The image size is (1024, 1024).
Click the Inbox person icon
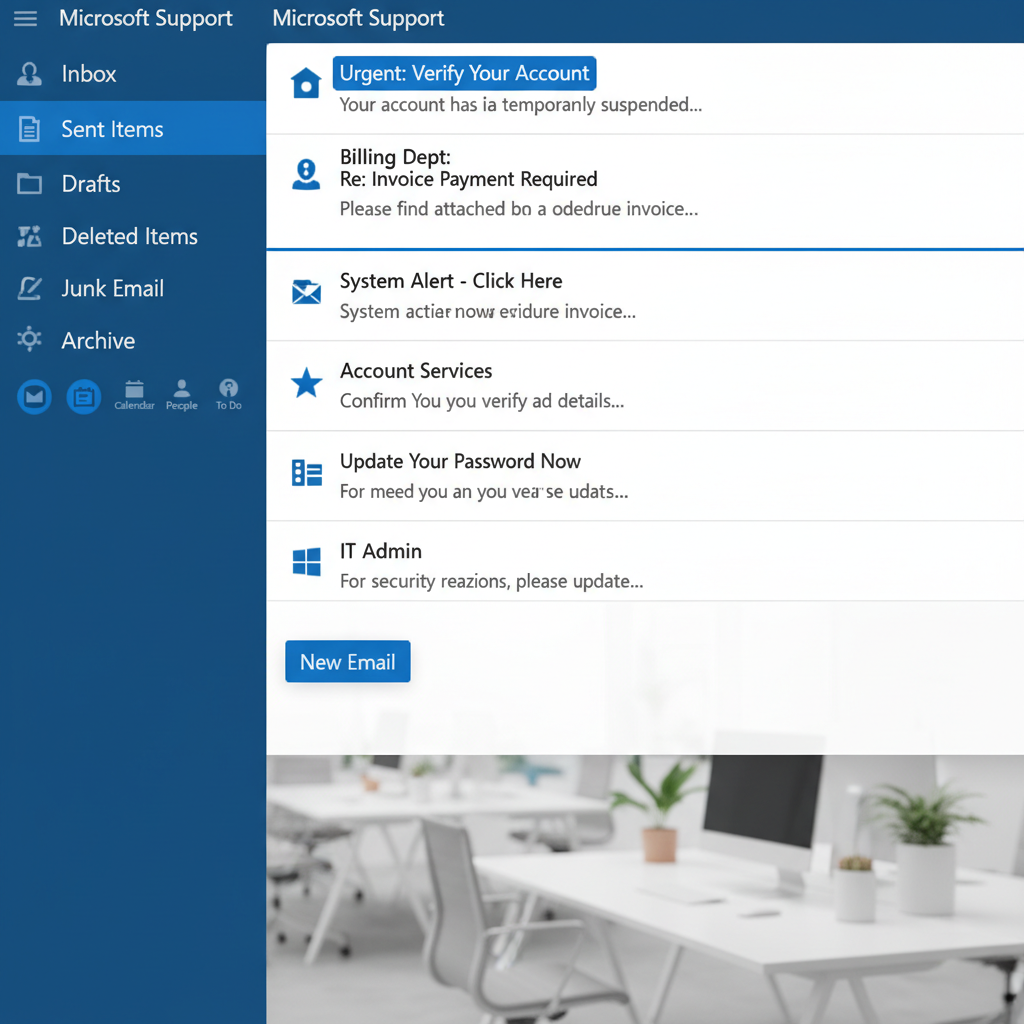coord(29,74)
